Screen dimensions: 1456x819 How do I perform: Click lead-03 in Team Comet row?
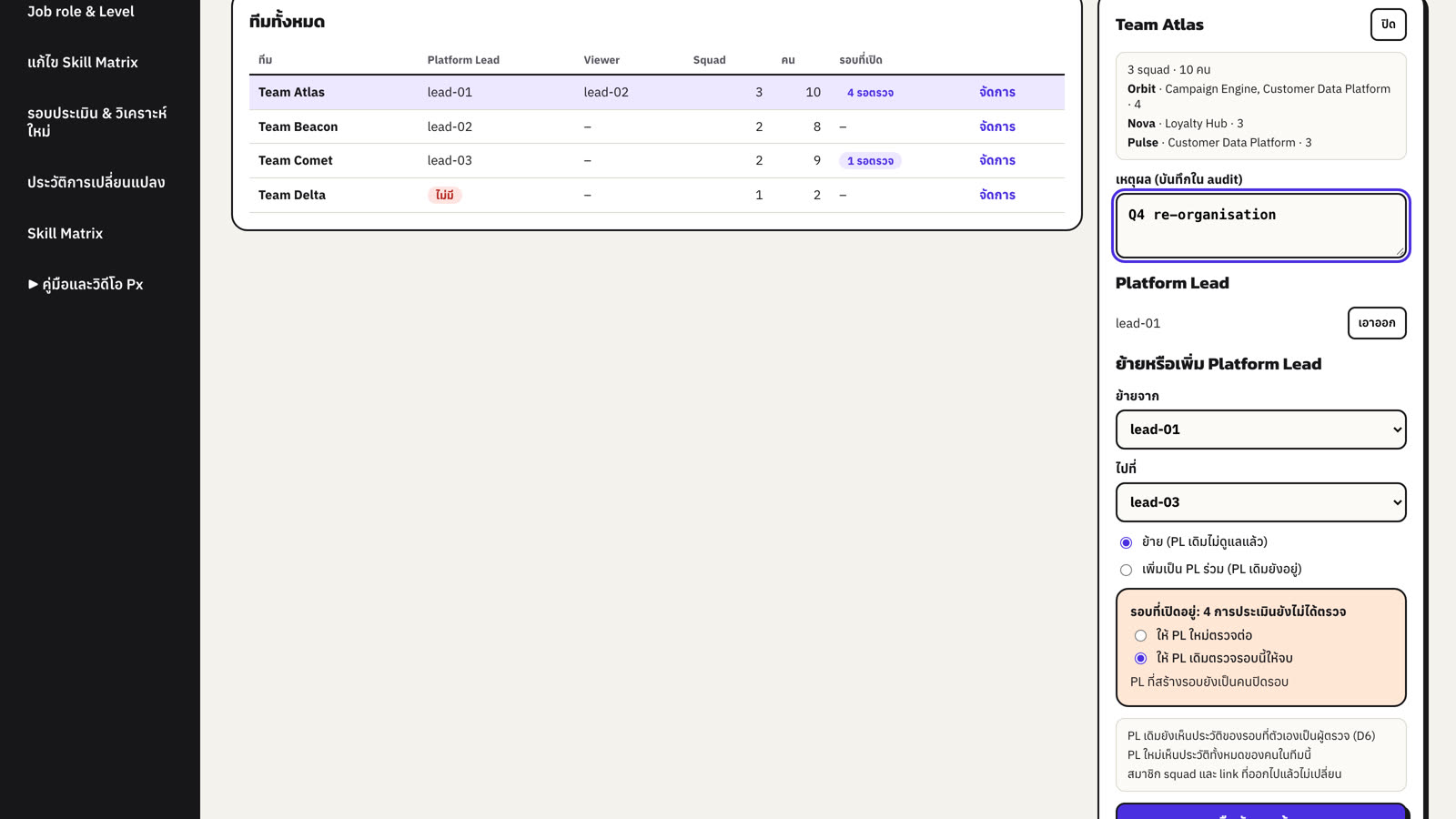point(450,160)
